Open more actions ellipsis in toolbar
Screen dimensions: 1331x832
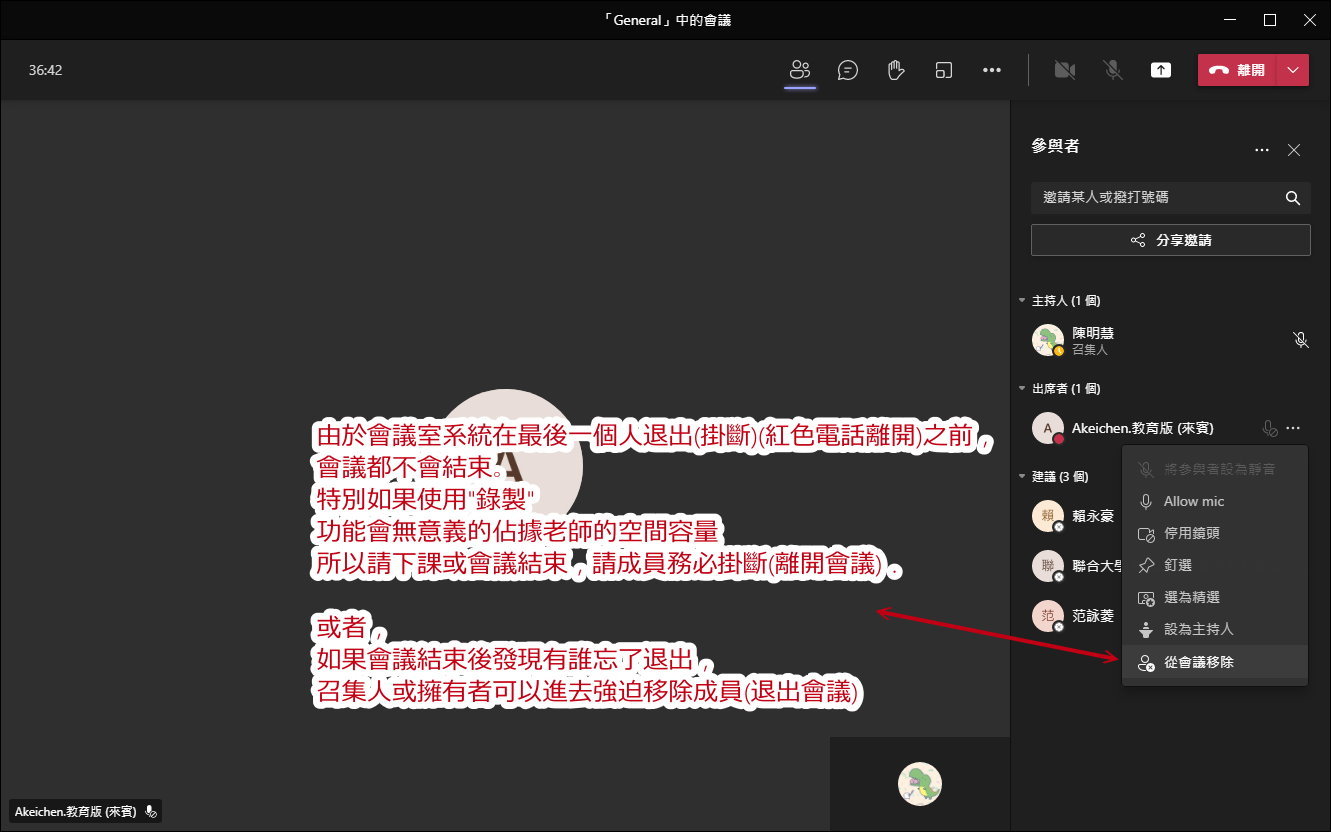coord(991,70)
